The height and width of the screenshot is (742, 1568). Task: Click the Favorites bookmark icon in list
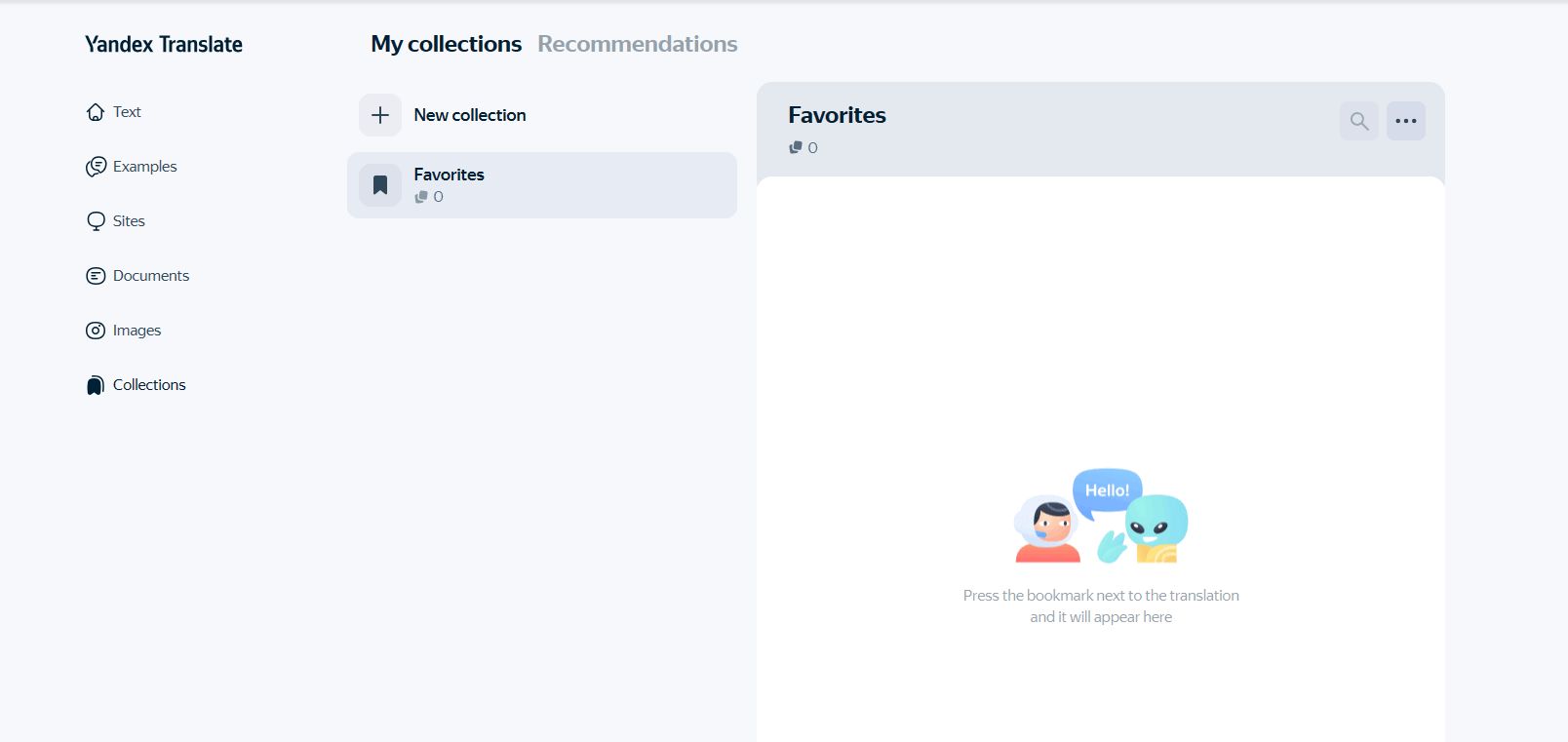point(380,185)
